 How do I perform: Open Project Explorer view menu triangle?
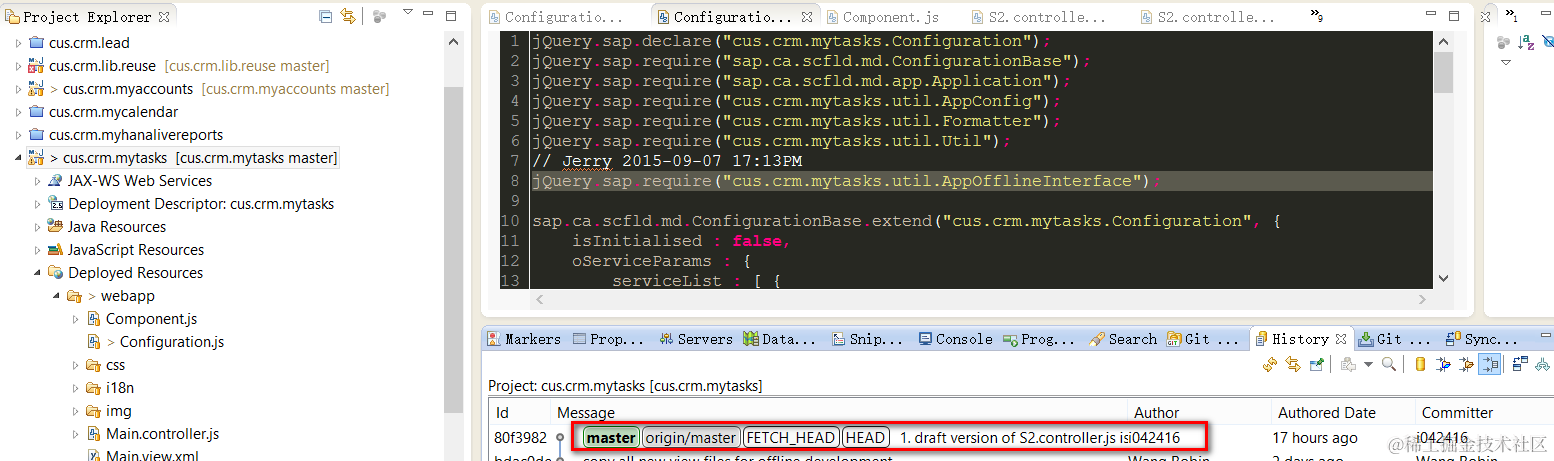(407, 12)
